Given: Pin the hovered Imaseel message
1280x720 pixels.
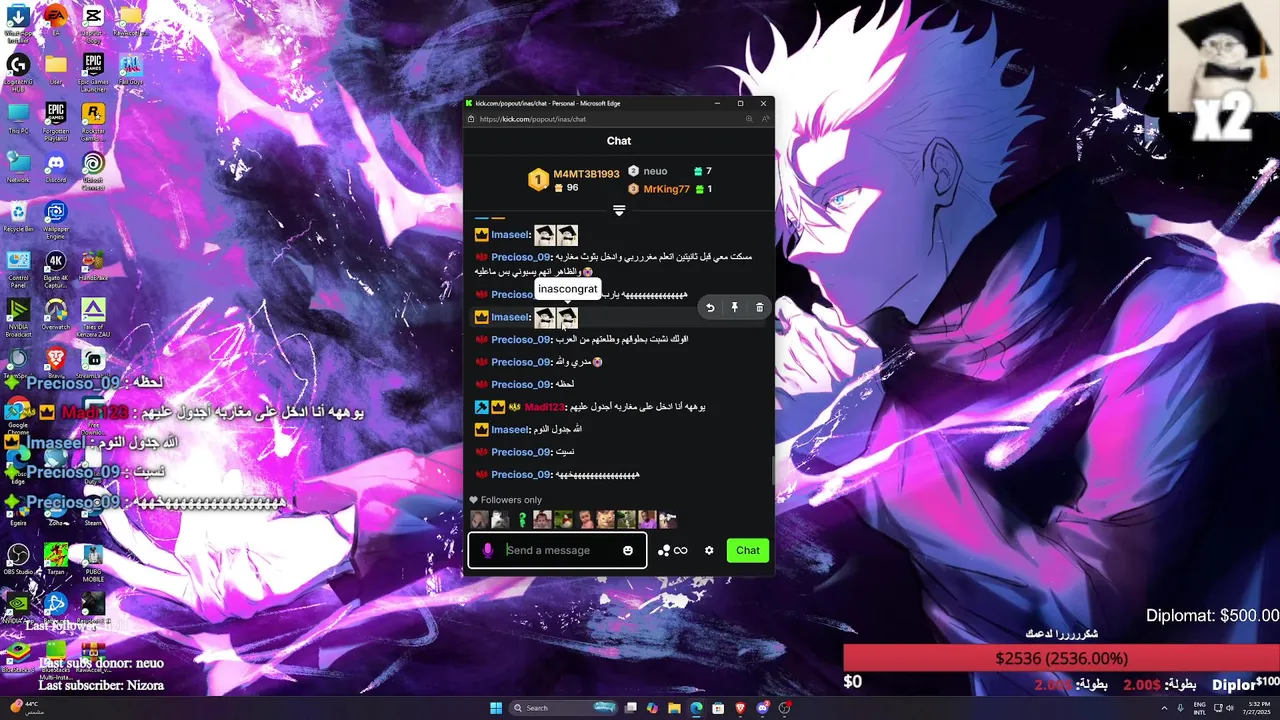Looking at the screenshot, I should coord(734,308).
